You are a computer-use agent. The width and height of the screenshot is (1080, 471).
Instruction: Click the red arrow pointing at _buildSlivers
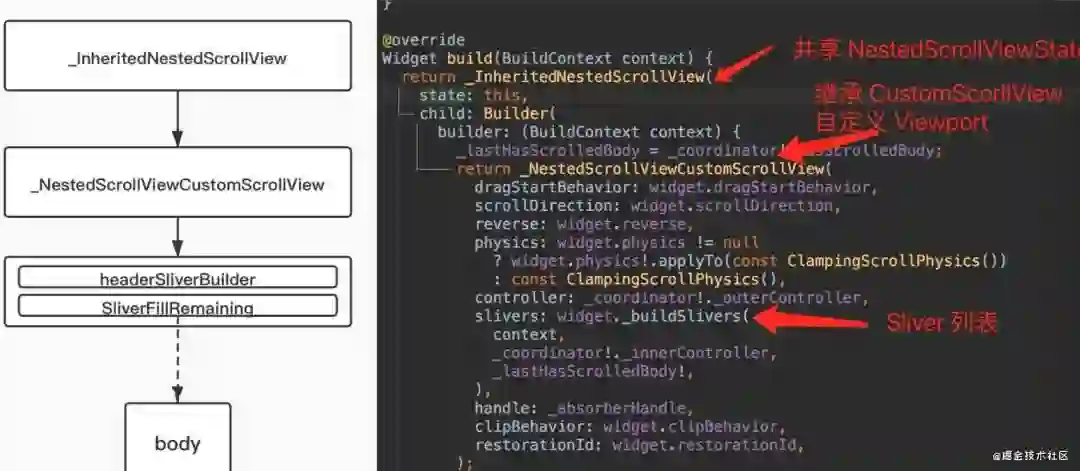pyautogui.click(x=809, y=320)
